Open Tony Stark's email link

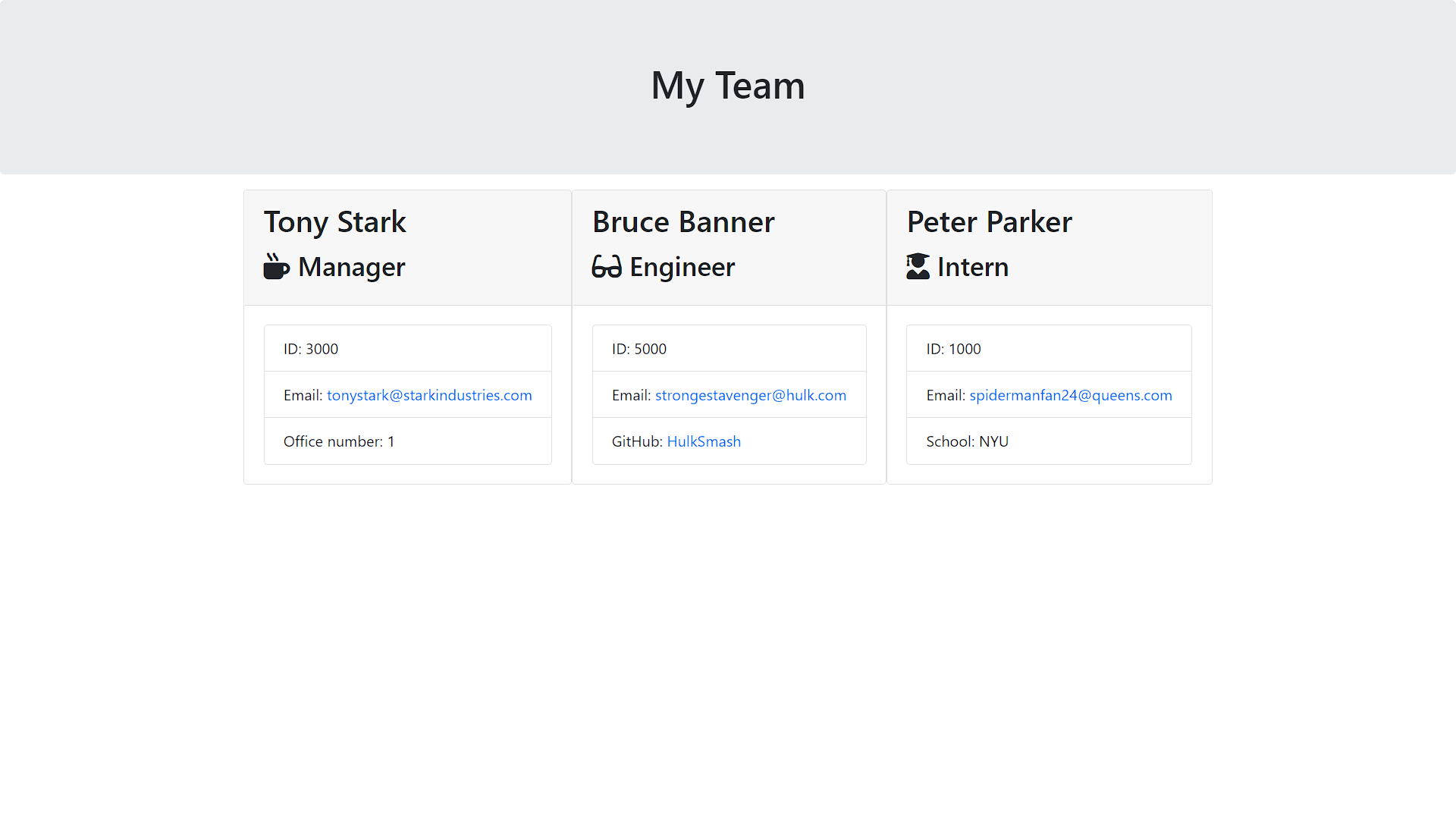point(429,395)
